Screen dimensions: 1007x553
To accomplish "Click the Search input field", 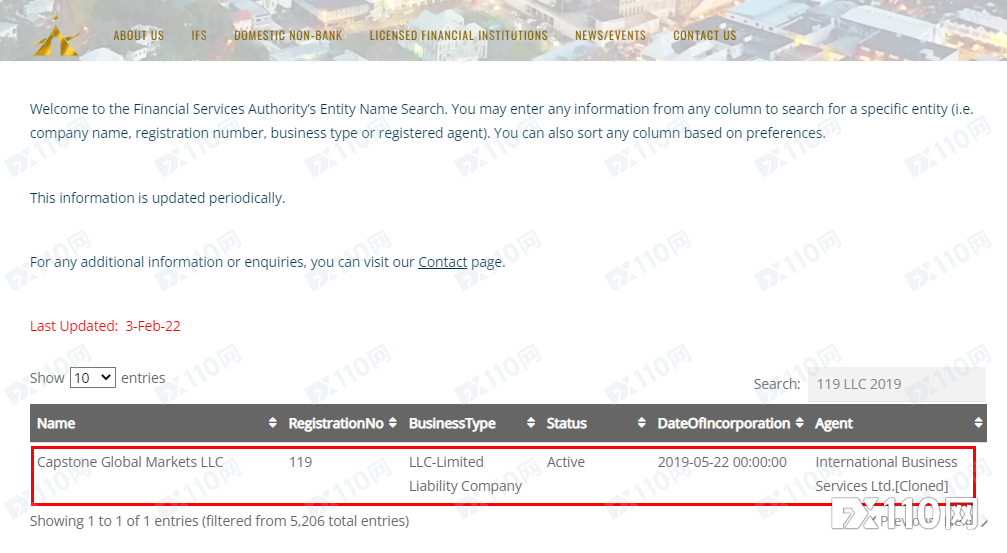I will point(897,384).
